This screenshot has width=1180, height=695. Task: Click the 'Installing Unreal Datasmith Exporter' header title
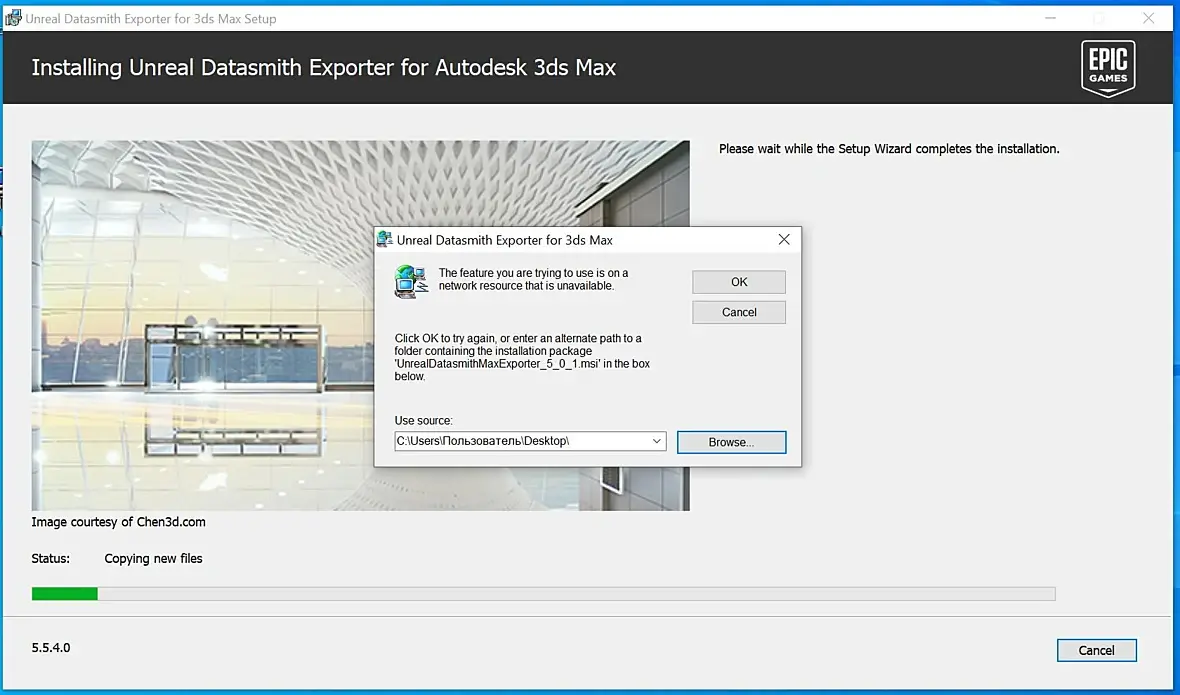[324, 68]
